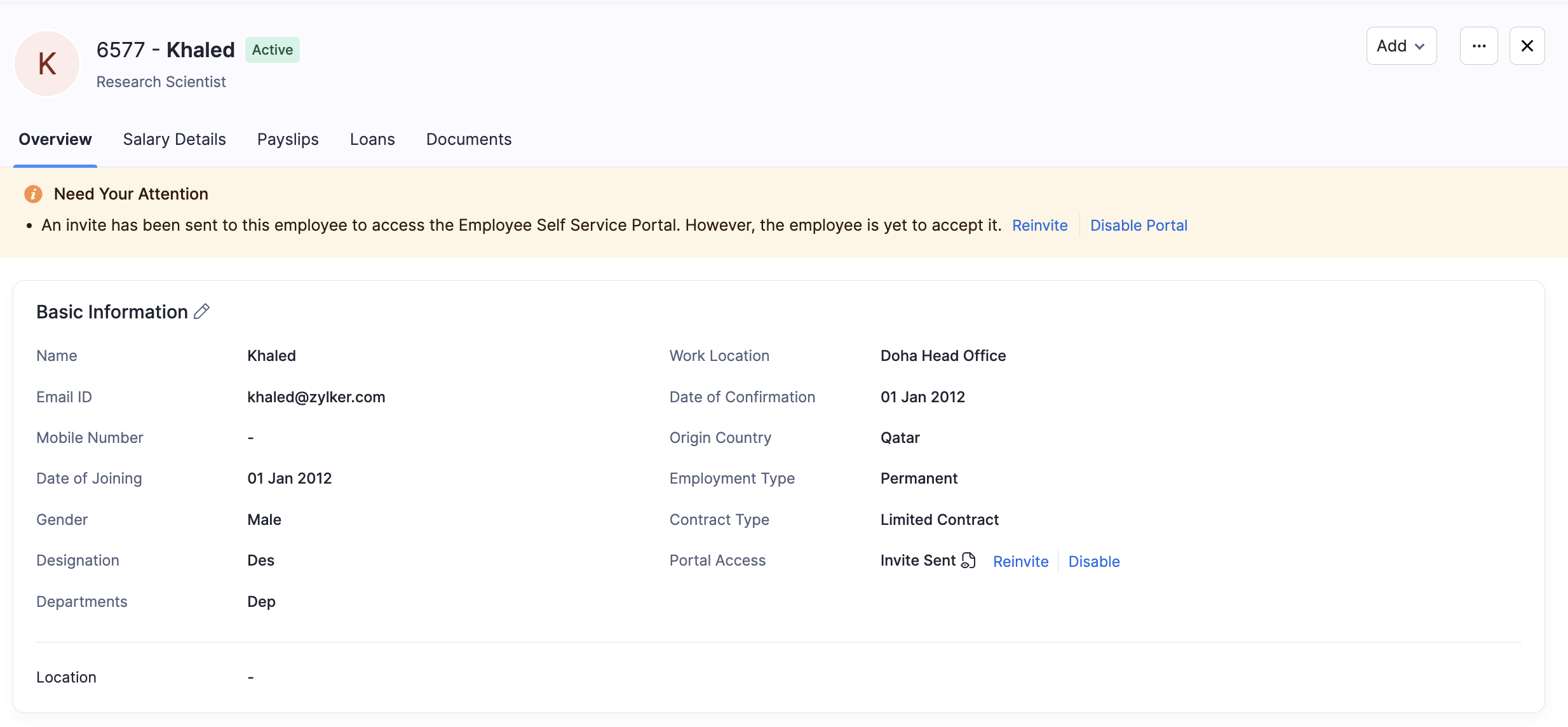Image resolution: width=1568 pixels, height=727 pixels.
Task: Click the K avatar profile picture
Action: tap(47, 64)
